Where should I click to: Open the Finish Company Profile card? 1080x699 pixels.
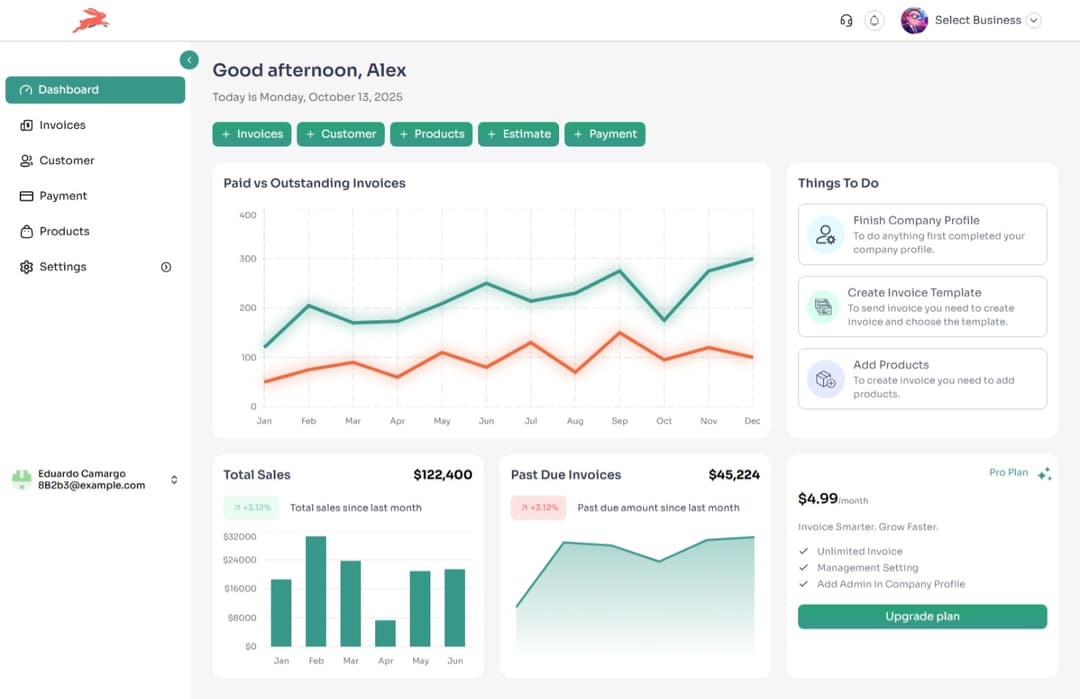pos(922,234)
